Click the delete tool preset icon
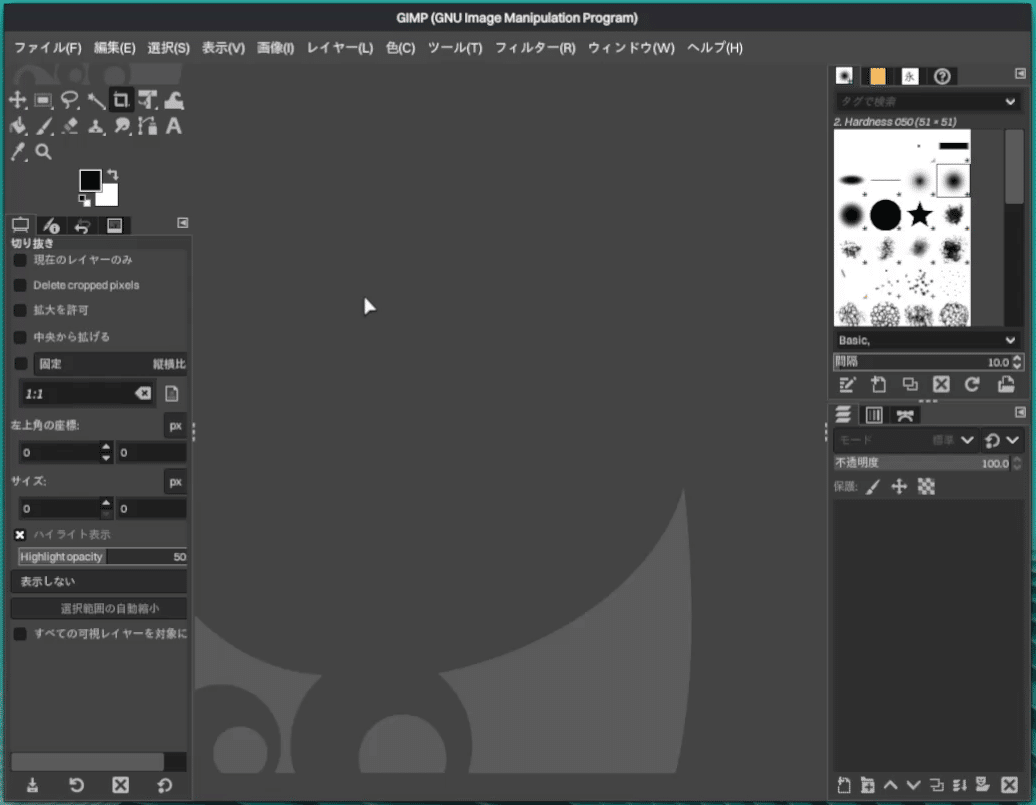 pos(120,785)
